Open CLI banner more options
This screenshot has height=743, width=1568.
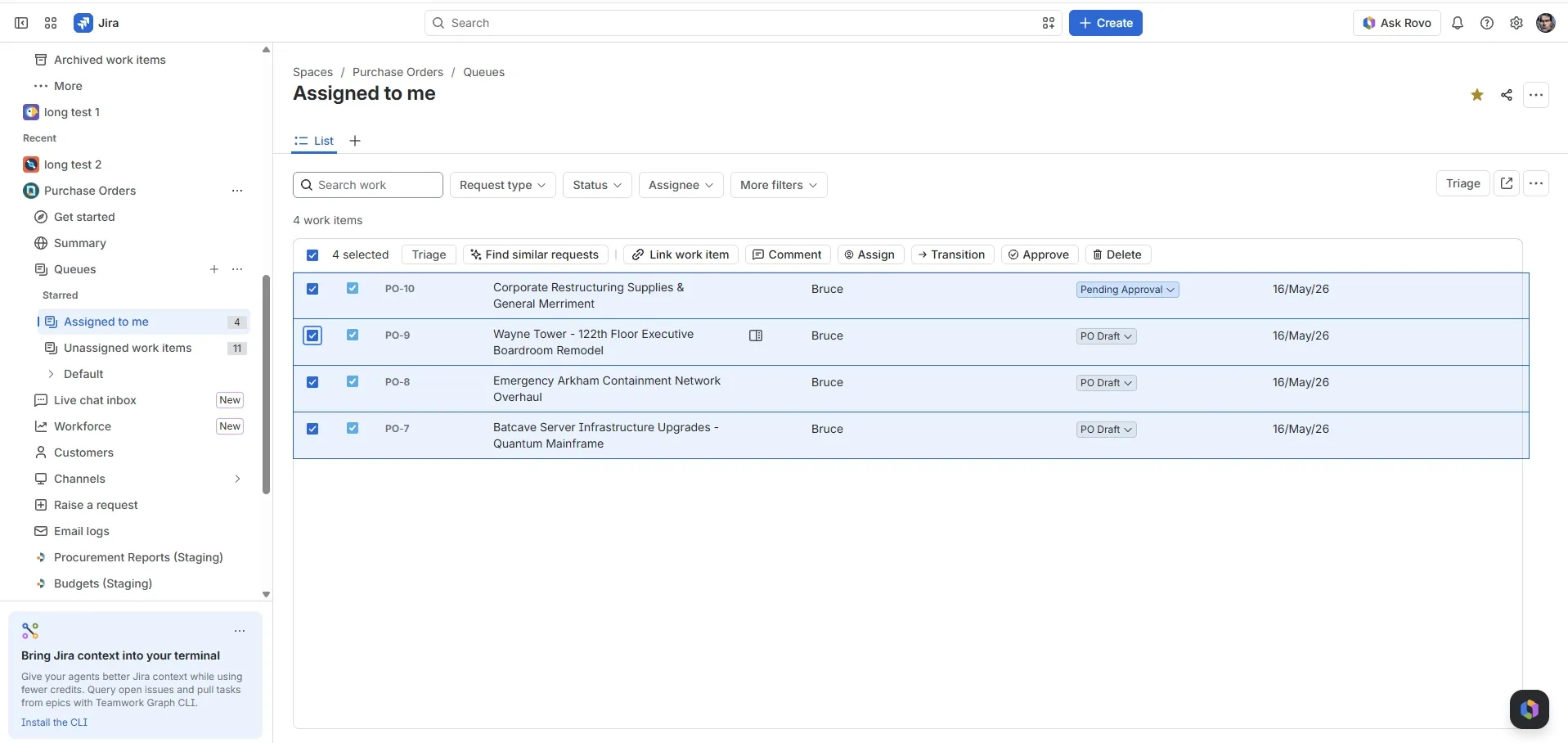pyautogui.click(x=240, y=631)
